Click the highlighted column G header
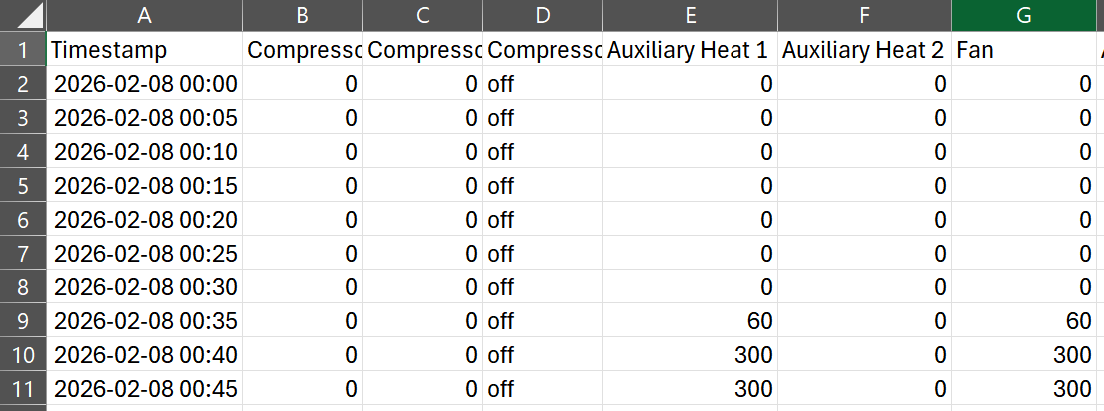This screenshot has height=411, width=1104. coord(1025,15)
